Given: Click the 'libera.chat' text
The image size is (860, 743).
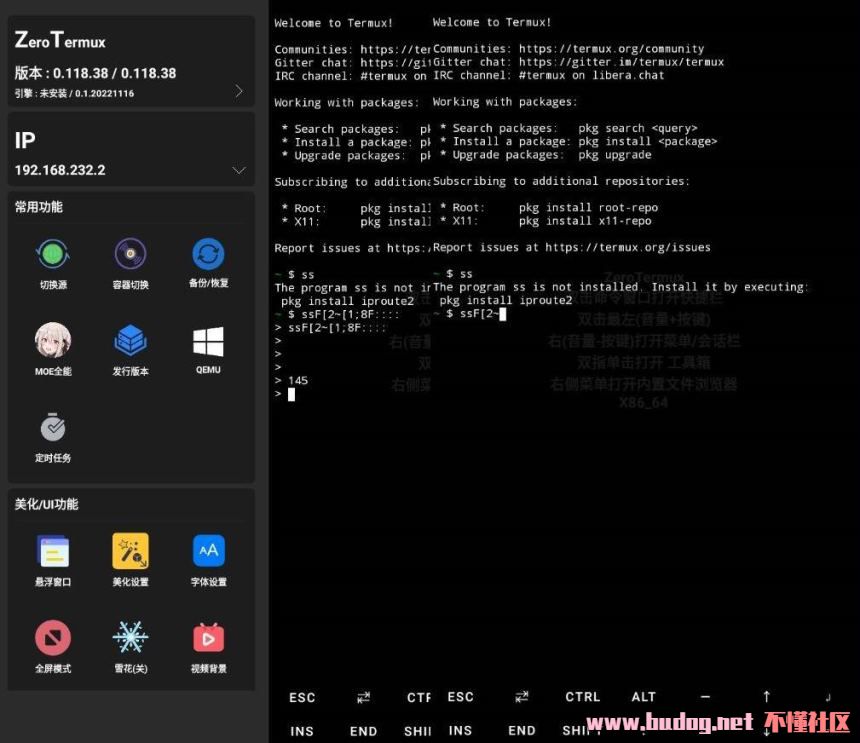Looking at the screenshot, I should coord(629,75).
